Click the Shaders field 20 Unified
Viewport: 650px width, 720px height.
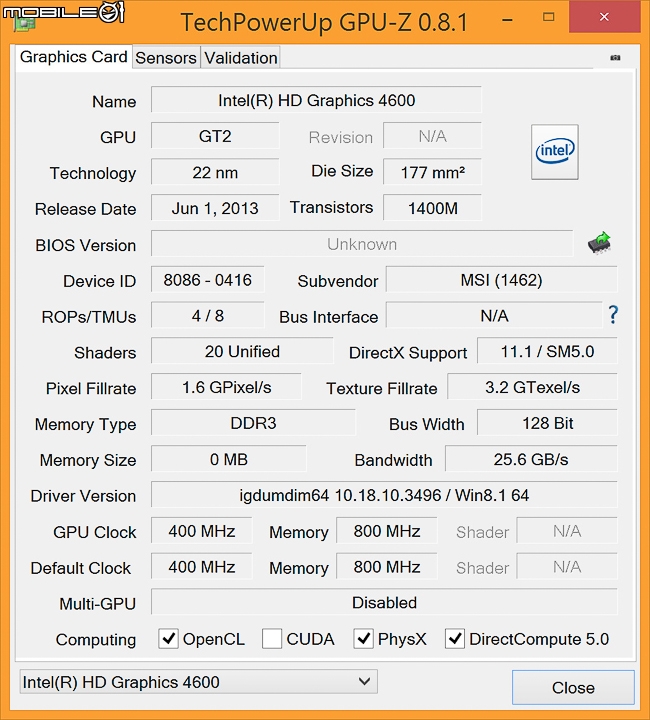(x=242, y=351)
